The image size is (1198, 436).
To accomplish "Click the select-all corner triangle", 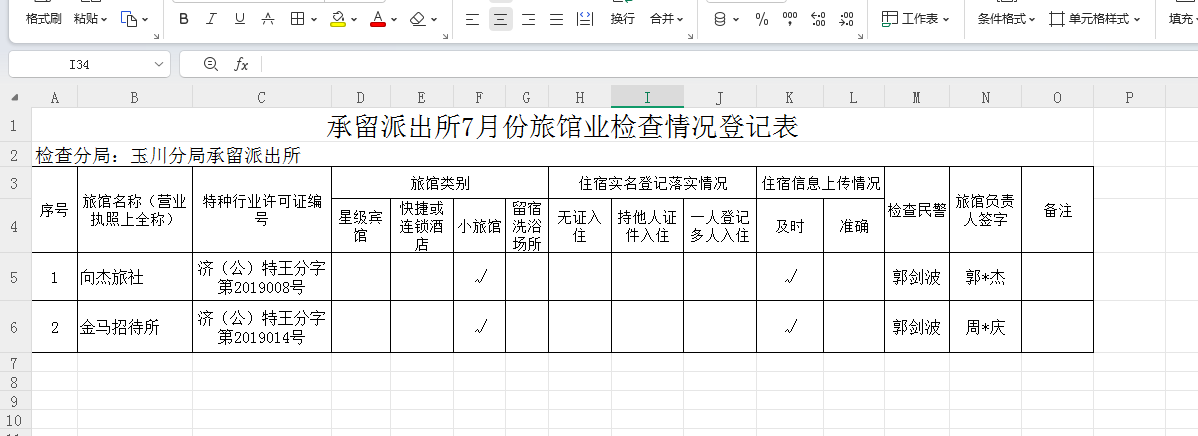I will click(x=15, y=98).
